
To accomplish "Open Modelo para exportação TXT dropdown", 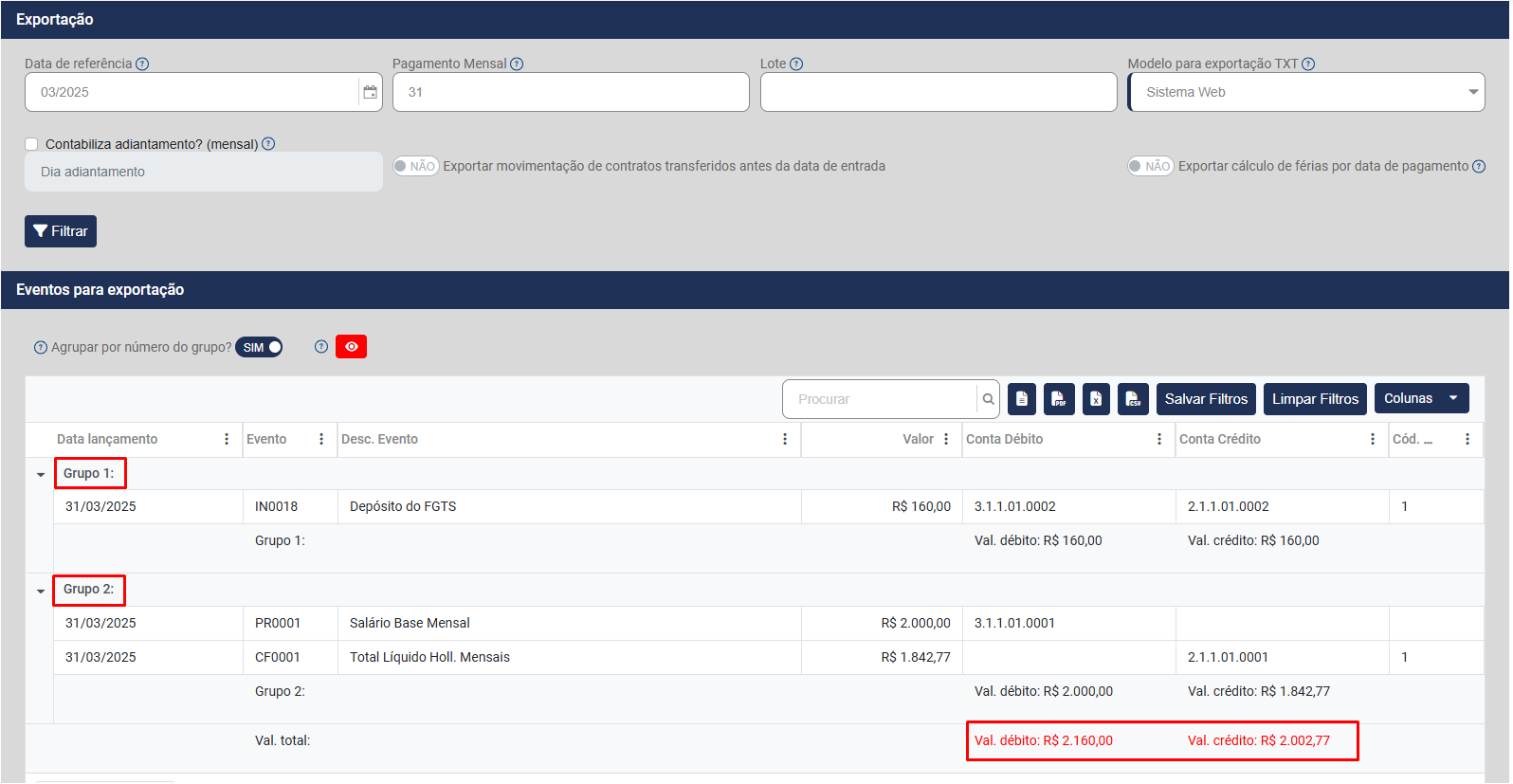I will (1305, 92).
